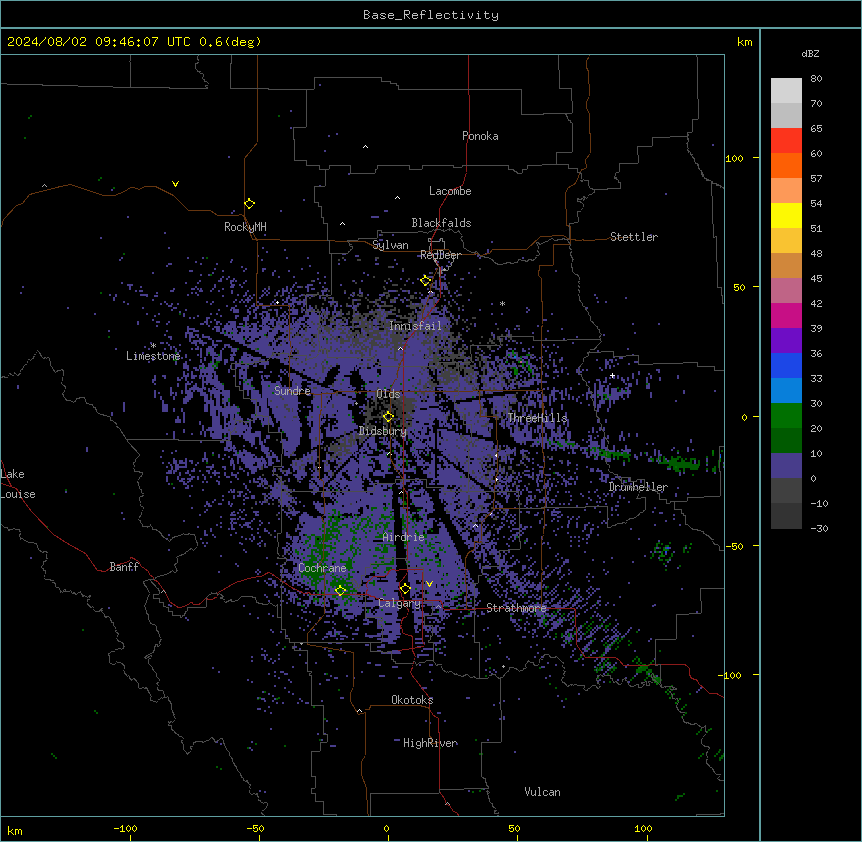Click the ThreeHills label

tap(537, 418)
